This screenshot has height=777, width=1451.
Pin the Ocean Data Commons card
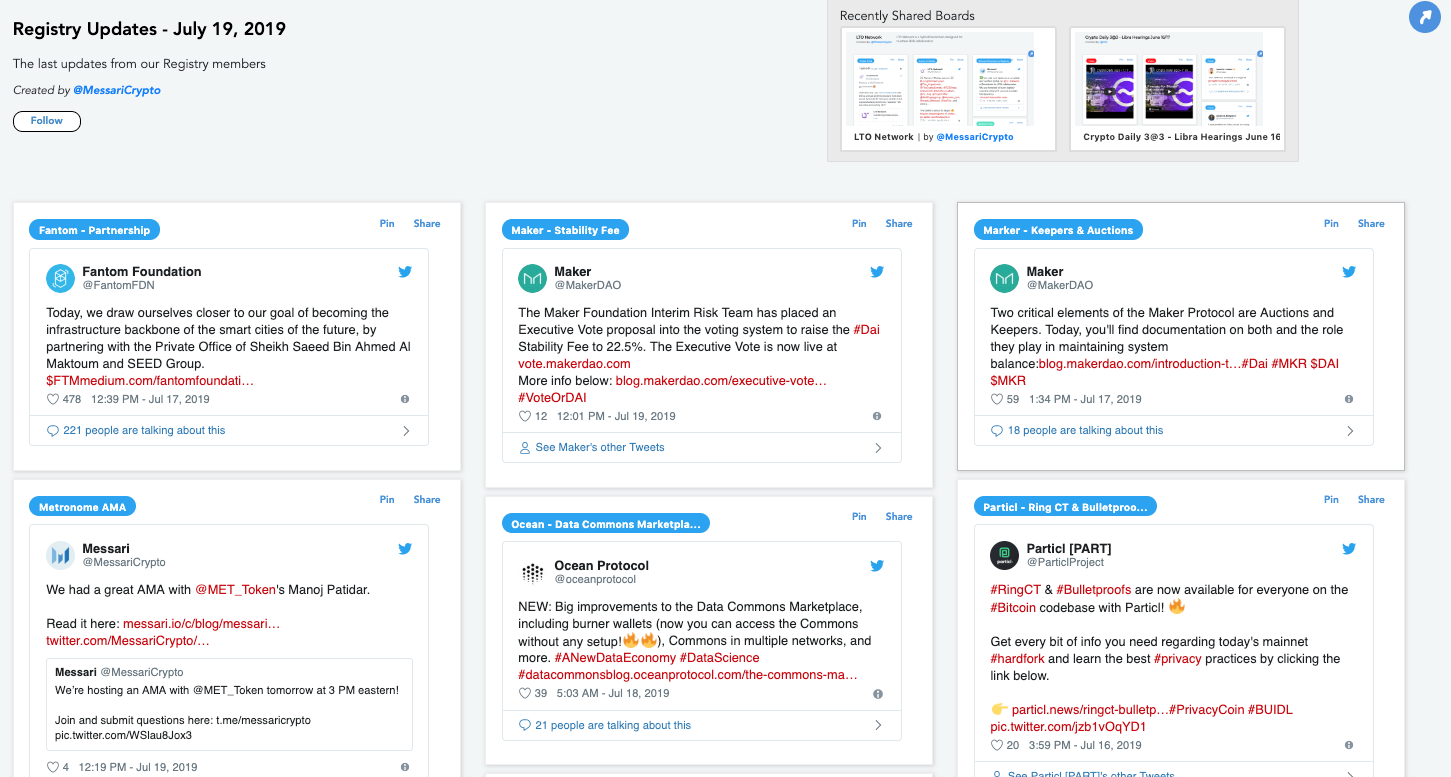pos(859,517)
